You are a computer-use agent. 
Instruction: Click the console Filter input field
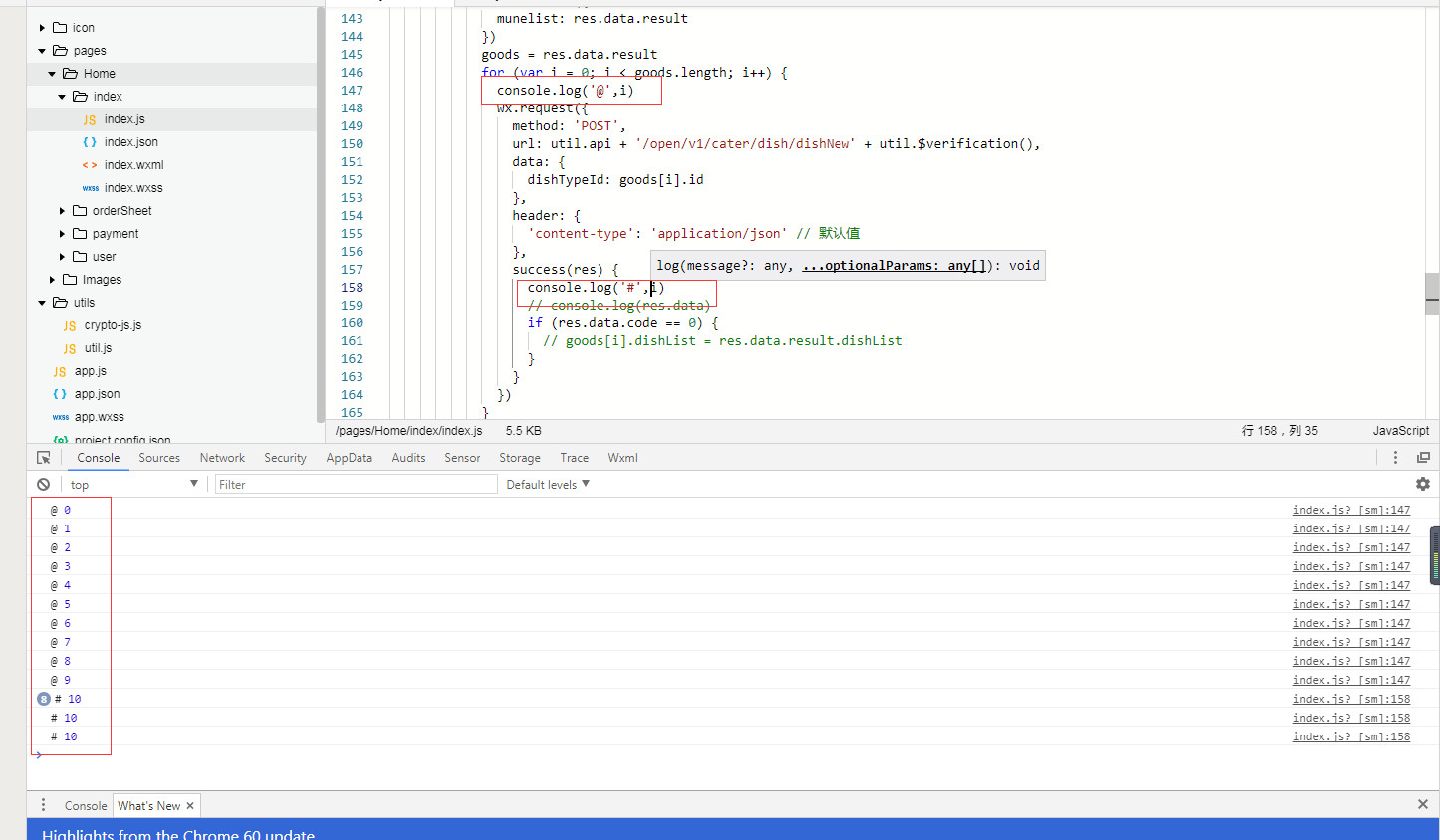click(356, 484)
